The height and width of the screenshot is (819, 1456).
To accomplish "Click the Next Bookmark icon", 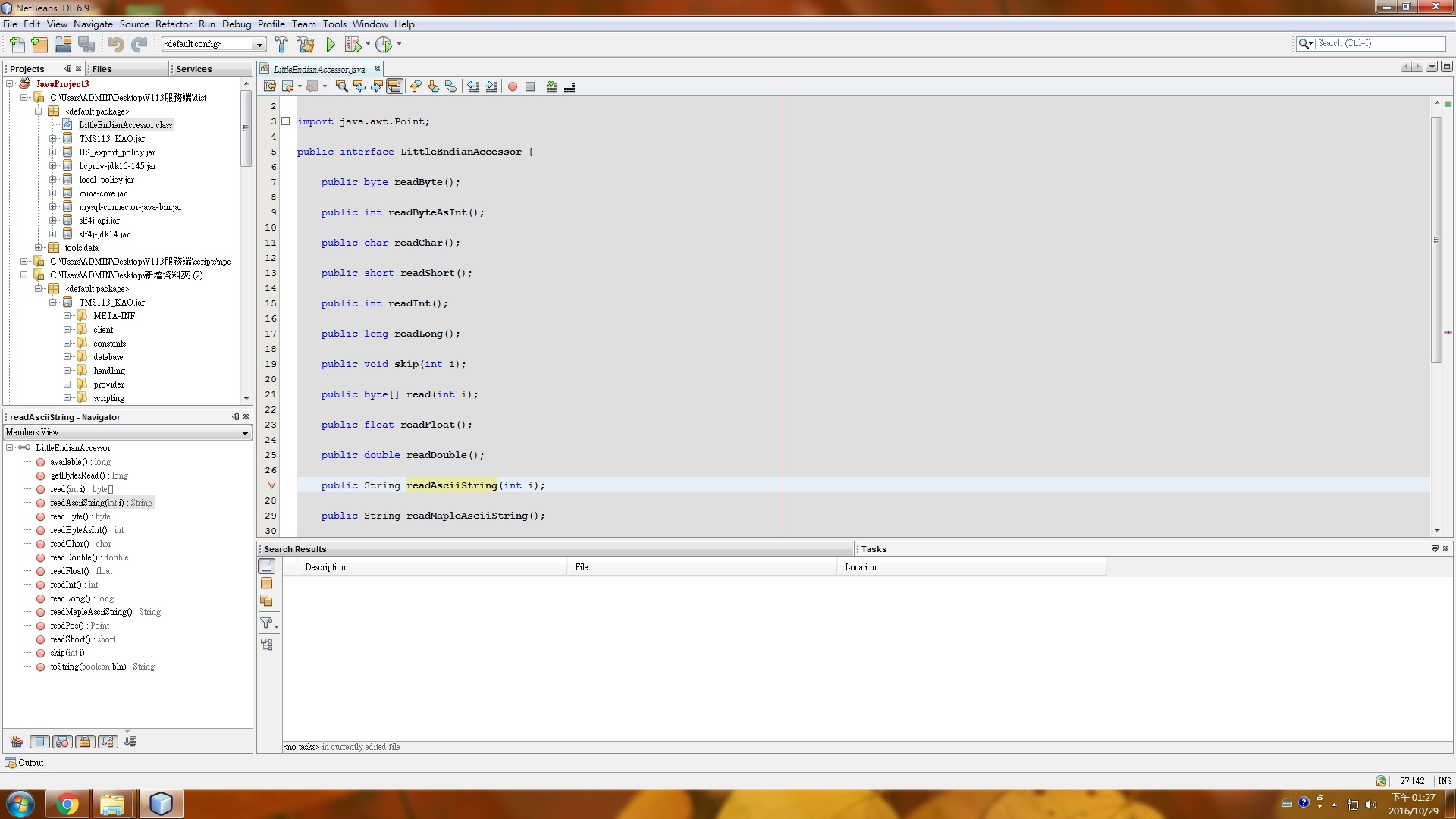I will tap(433, 86).
